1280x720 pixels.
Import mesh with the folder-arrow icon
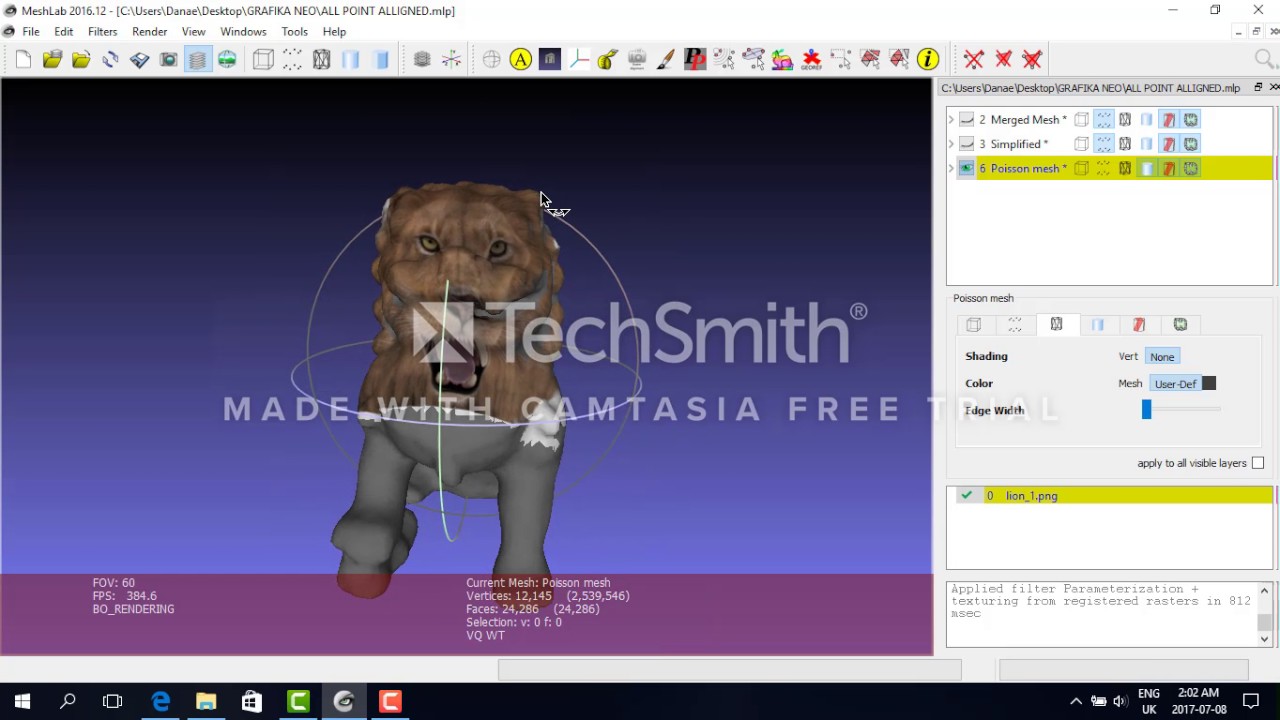pyautogui.click(x=81, y=60)
